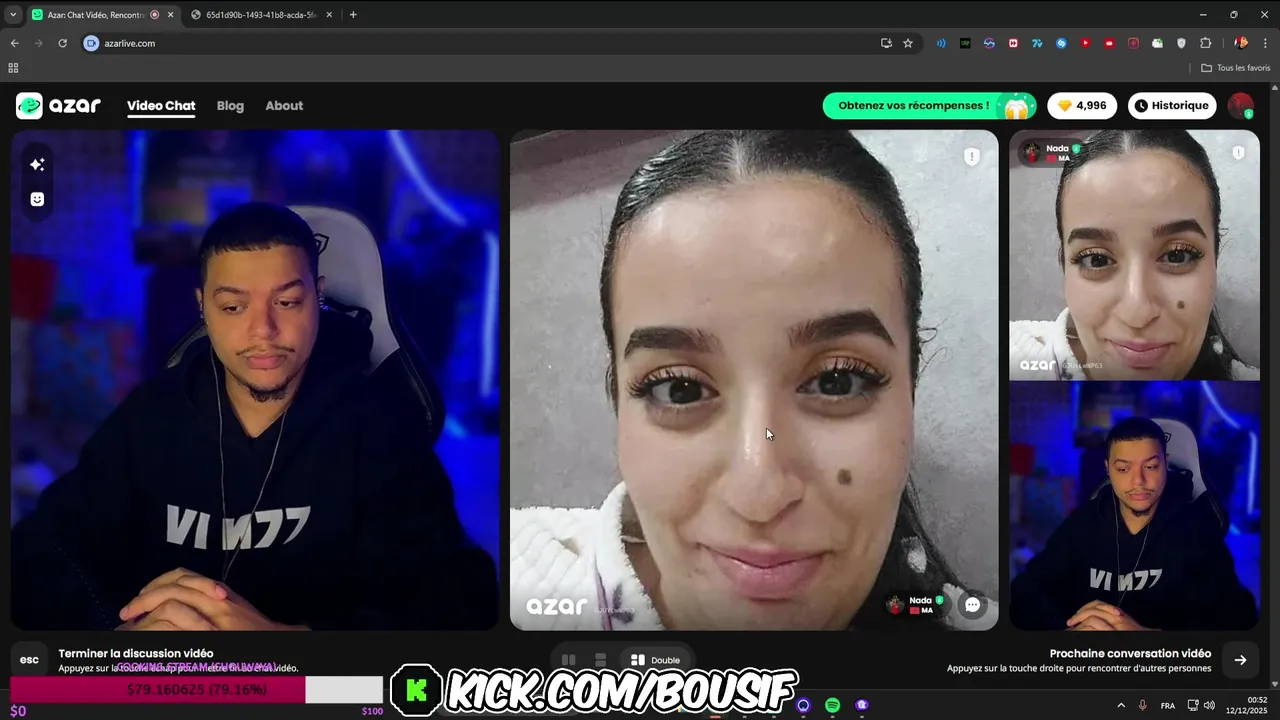Open the Chrome three-dot menu
The image size is (1280, 720).
point(1265,43)
